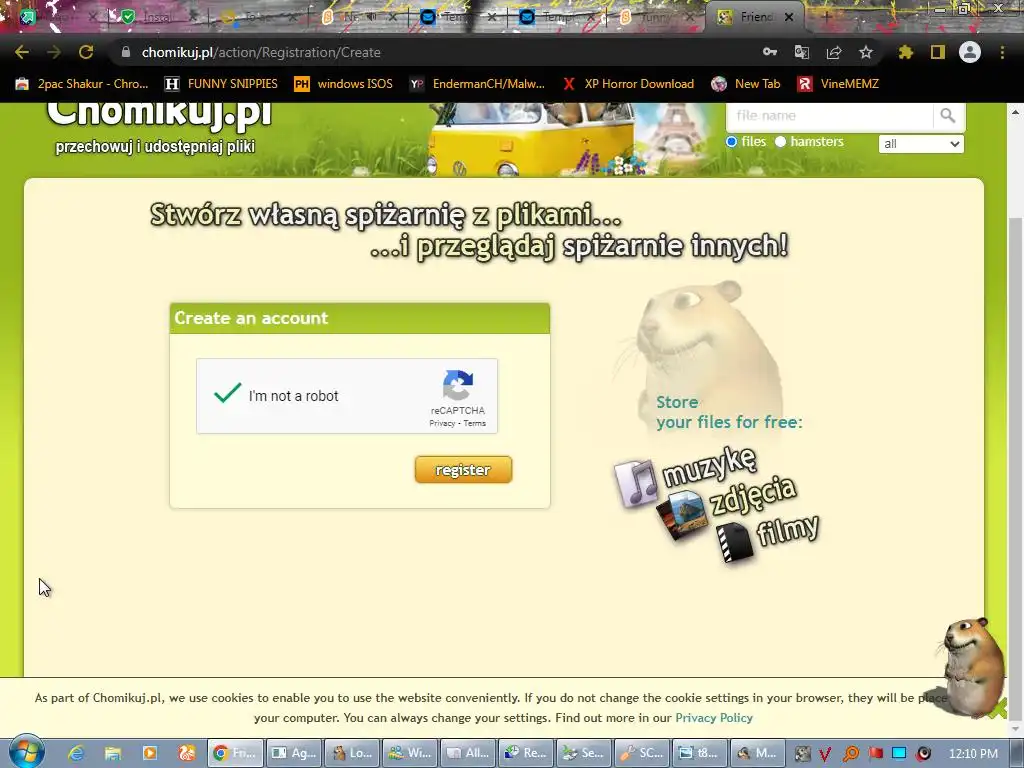Open a new browser tab with plus
Image resolution: width=1024 pixels, height=768 pixels.
pyautogui.click(x=825, y=18)
